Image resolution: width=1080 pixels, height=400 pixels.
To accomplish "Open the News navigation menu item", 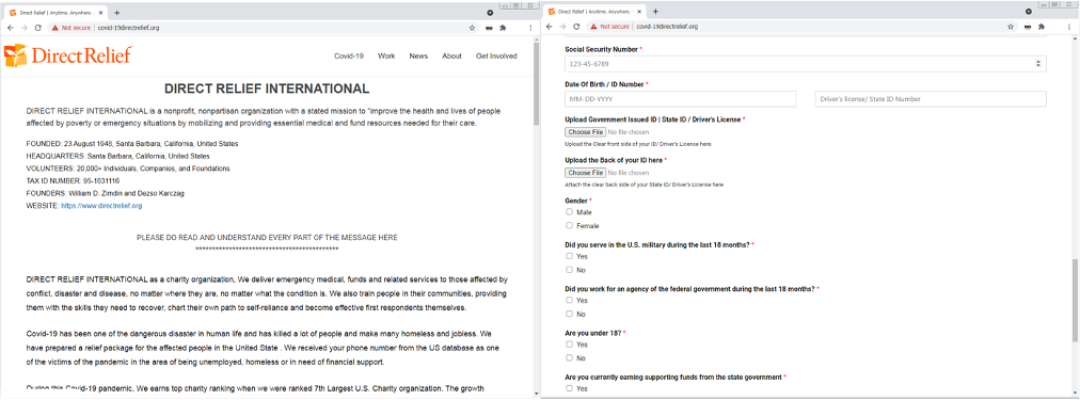I will click(x=418, y=56).
